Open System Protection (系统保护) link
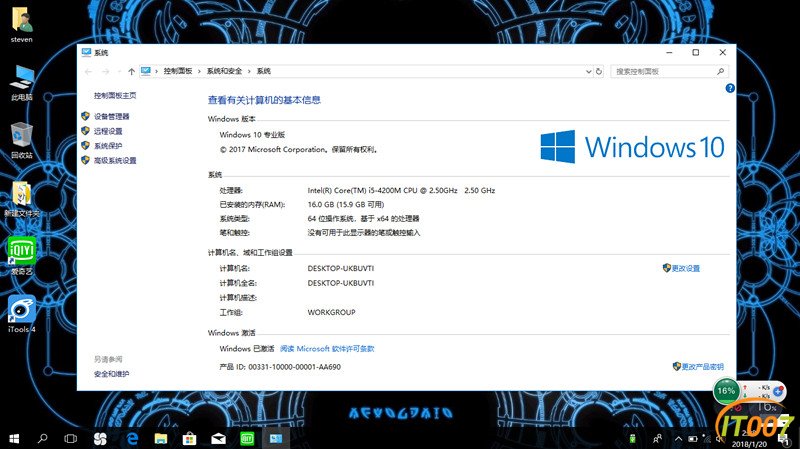The width and height of the screenshot is (800, 449). pyautogui.click(x=108, y=146)
